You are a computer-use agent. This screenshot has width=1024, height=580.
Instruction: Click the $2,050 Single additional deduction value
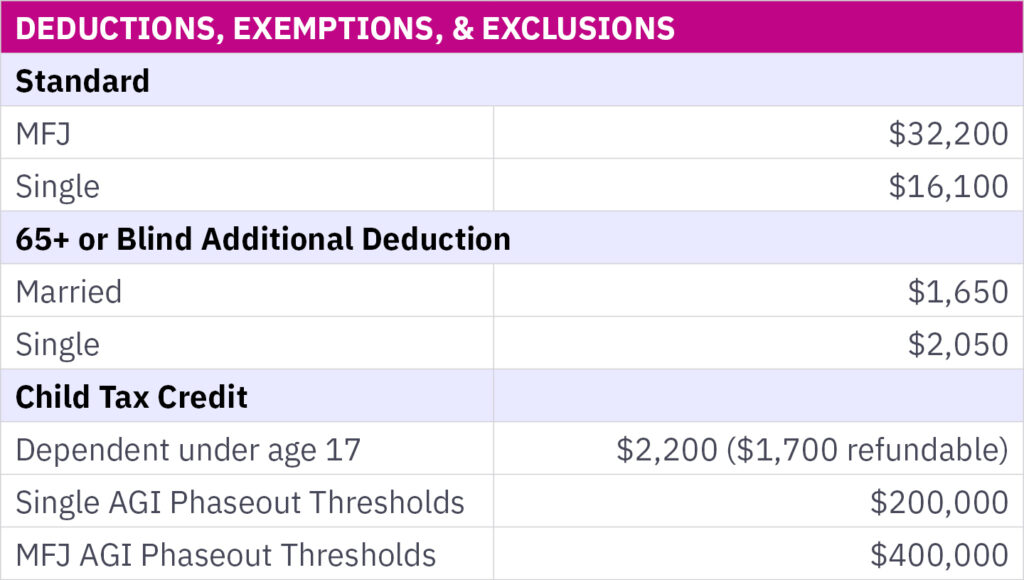[x=958, y=344]
